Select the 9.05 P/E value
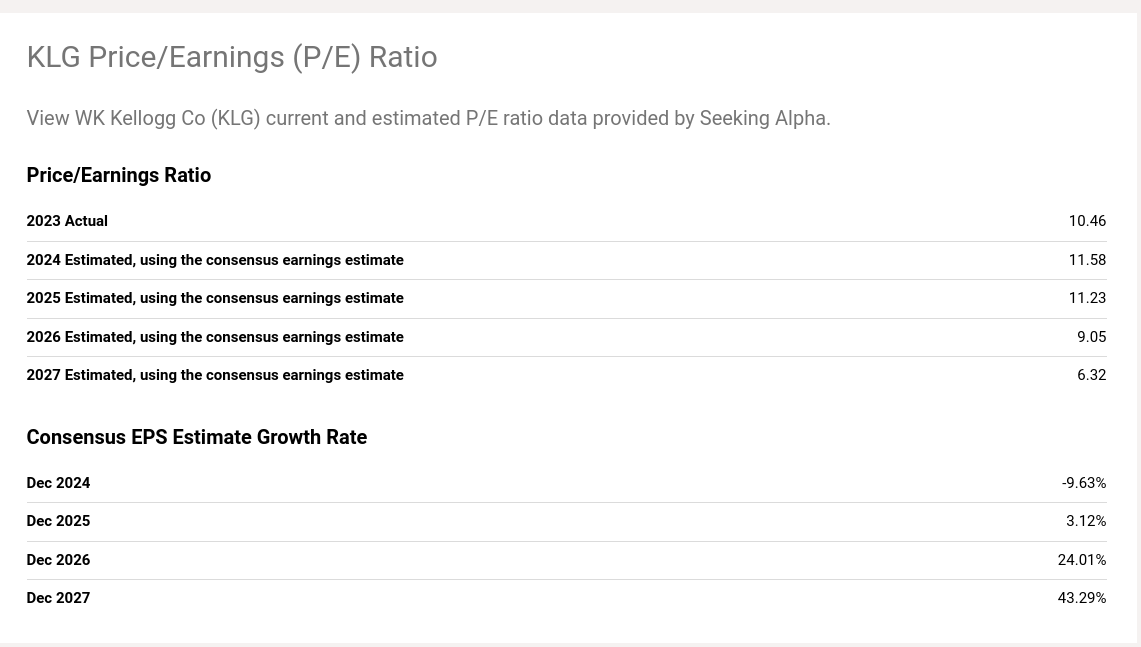This screenshot has height=647, width=1141. tap(1091, 337)
